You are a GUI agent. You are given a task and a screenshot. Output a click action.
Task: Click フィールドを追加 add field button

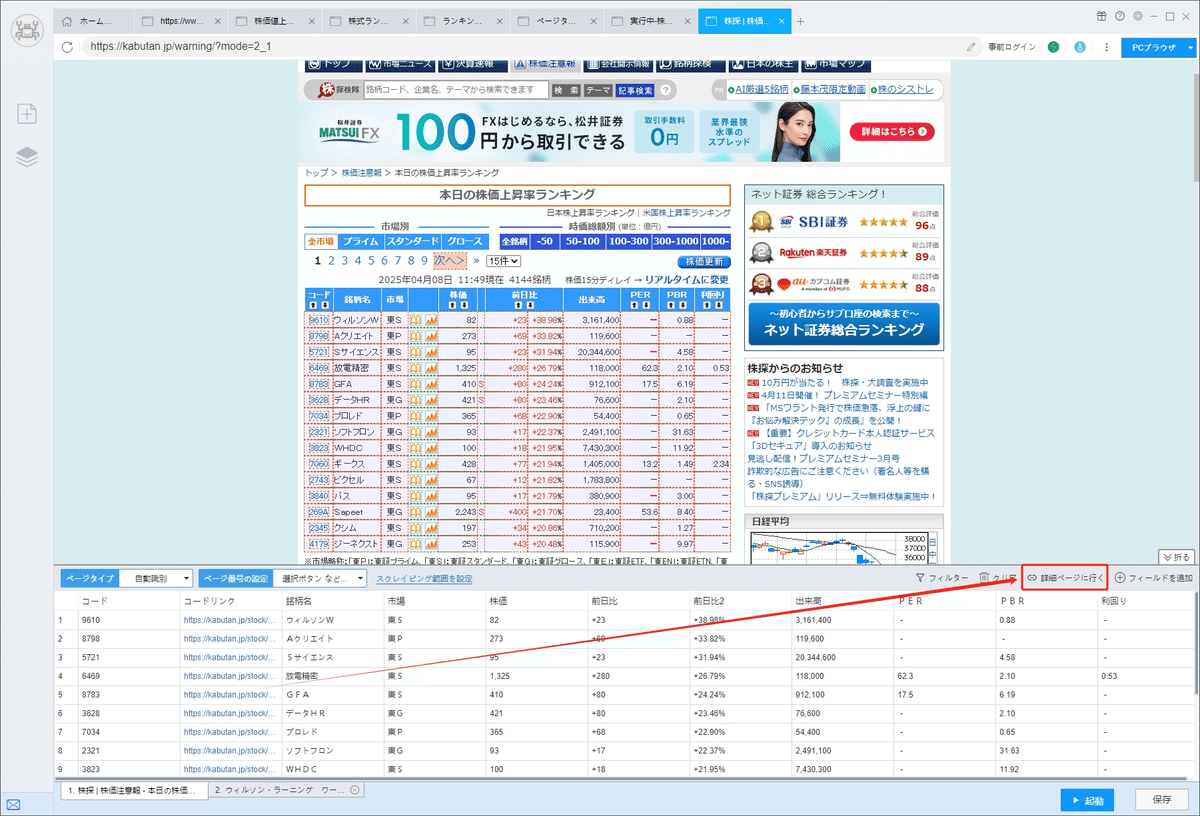tap(1153, 578)
